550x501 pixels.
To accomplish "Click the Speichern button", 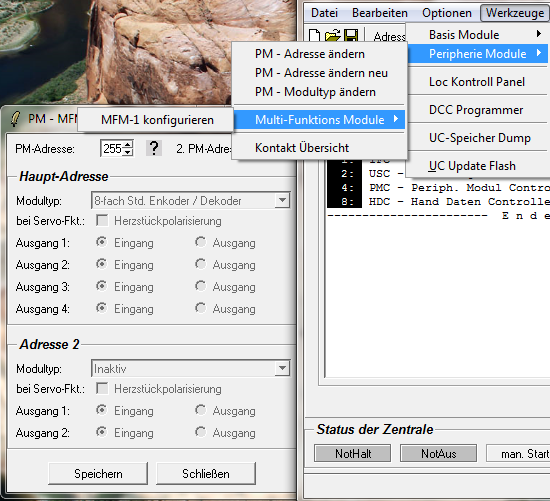I will coord(98,474).
